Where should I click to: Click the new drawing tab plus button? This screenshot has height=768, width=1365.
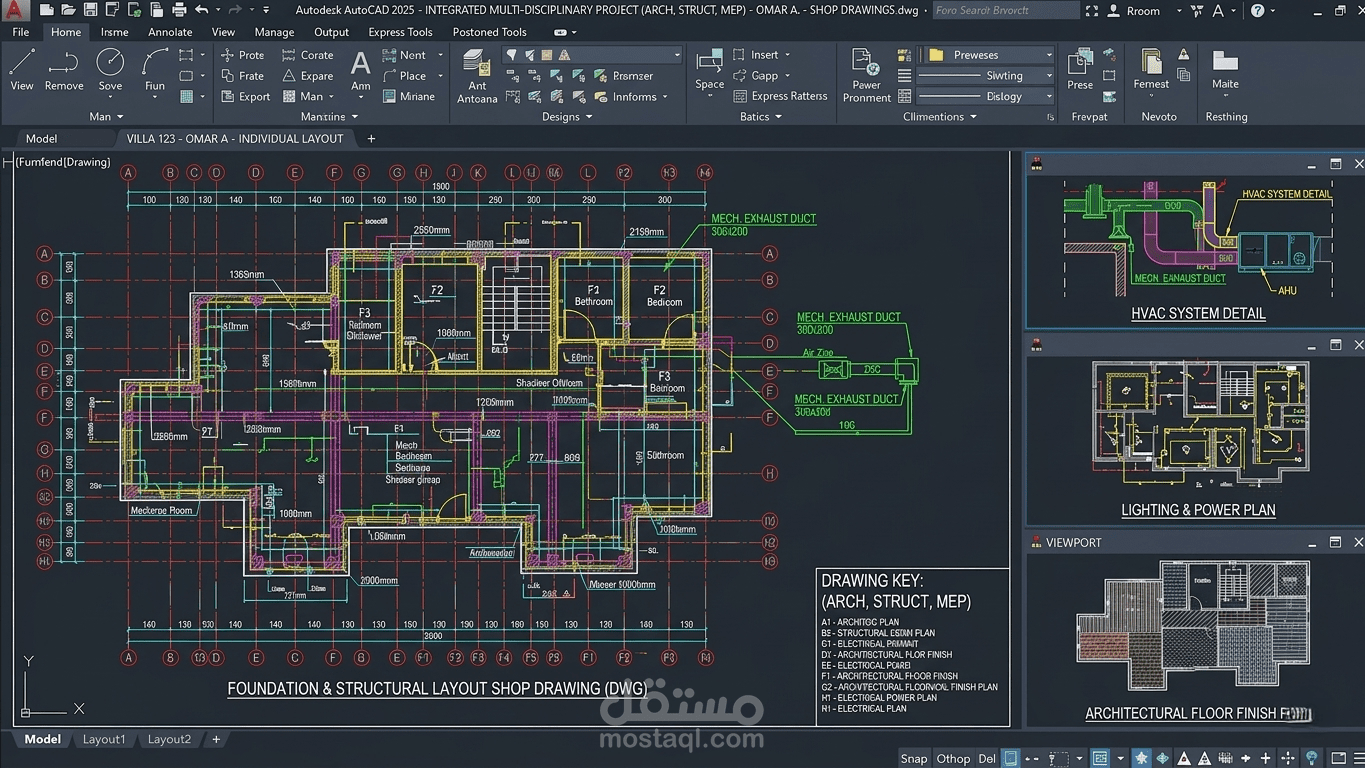click(371, 139)
